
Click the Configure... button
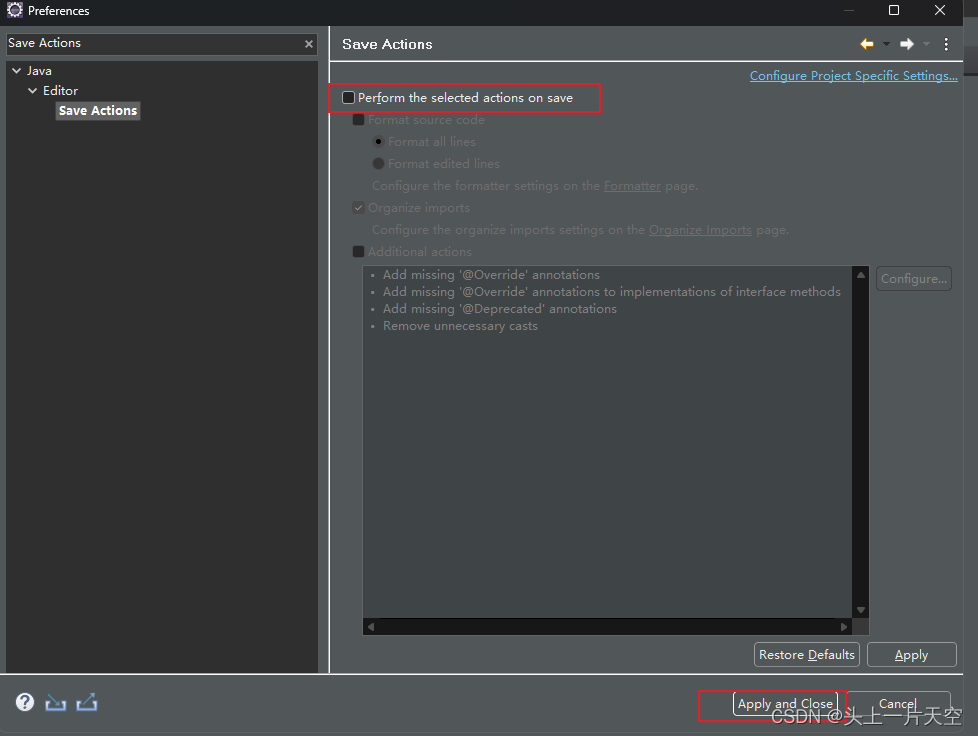click(913, 279)
